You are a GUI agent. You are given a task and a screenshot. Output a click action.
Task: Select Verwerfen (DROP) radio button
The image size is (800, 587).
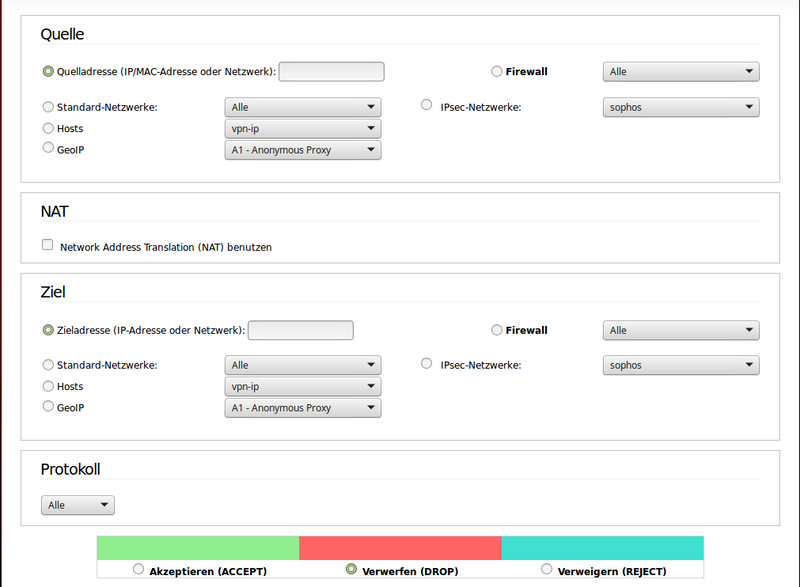pyautogui.click(x=351, y=569)
